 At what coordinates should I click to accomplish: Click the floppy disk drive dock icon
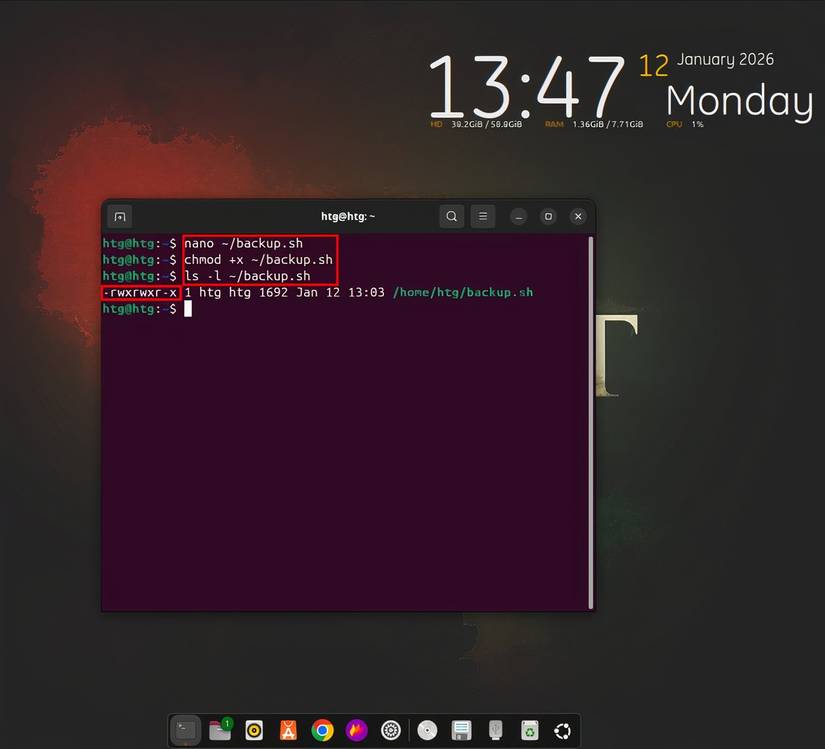460,730
